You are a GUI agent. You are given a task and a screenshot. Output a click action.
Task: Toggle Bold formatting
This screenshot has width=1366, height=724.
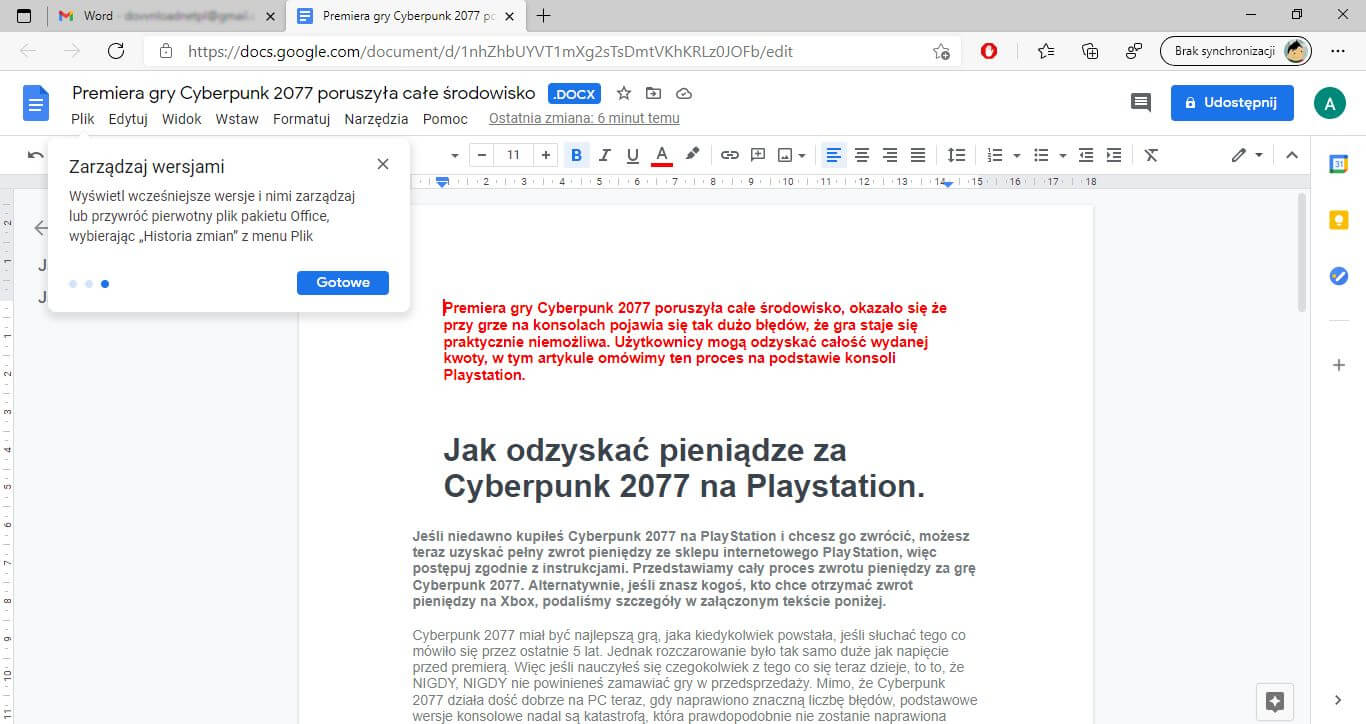(576, 155)
